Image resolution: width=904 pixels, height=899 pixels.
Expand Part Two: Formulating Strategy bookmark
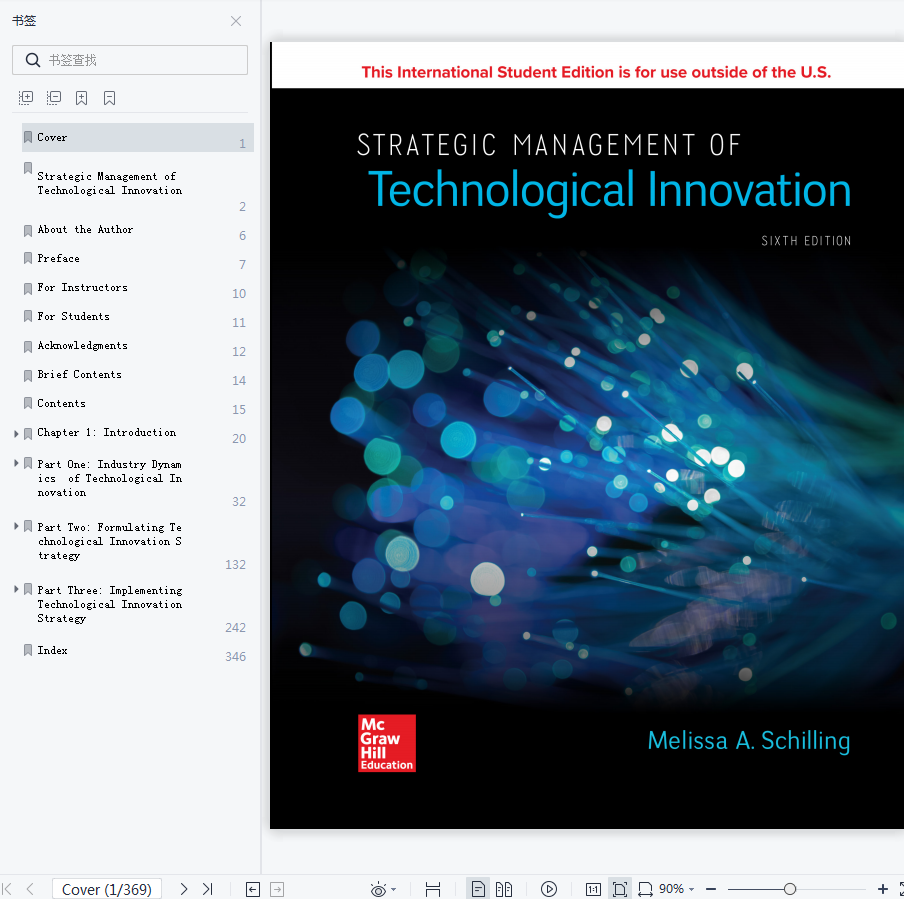[16, 526]
